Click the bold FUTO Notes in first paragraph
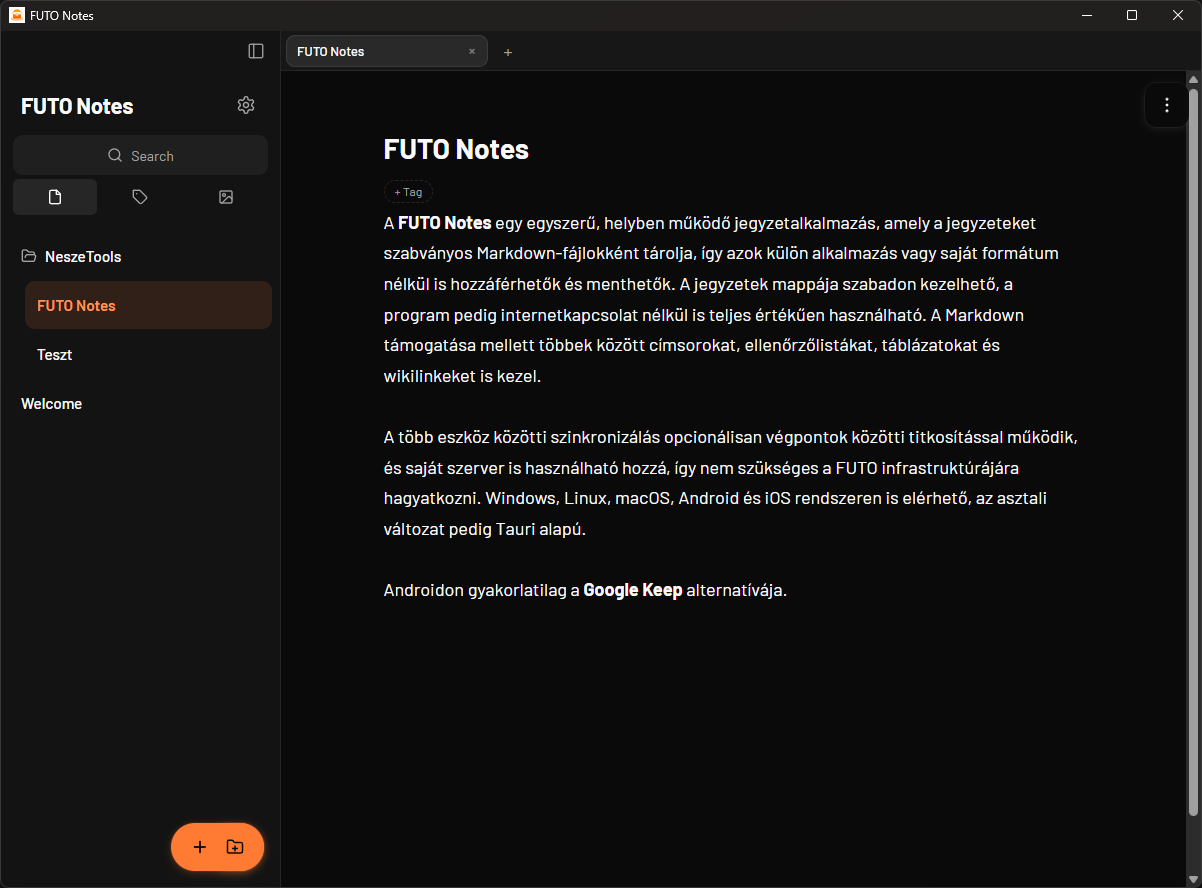 pyautogui.click(x=445, y=223)
